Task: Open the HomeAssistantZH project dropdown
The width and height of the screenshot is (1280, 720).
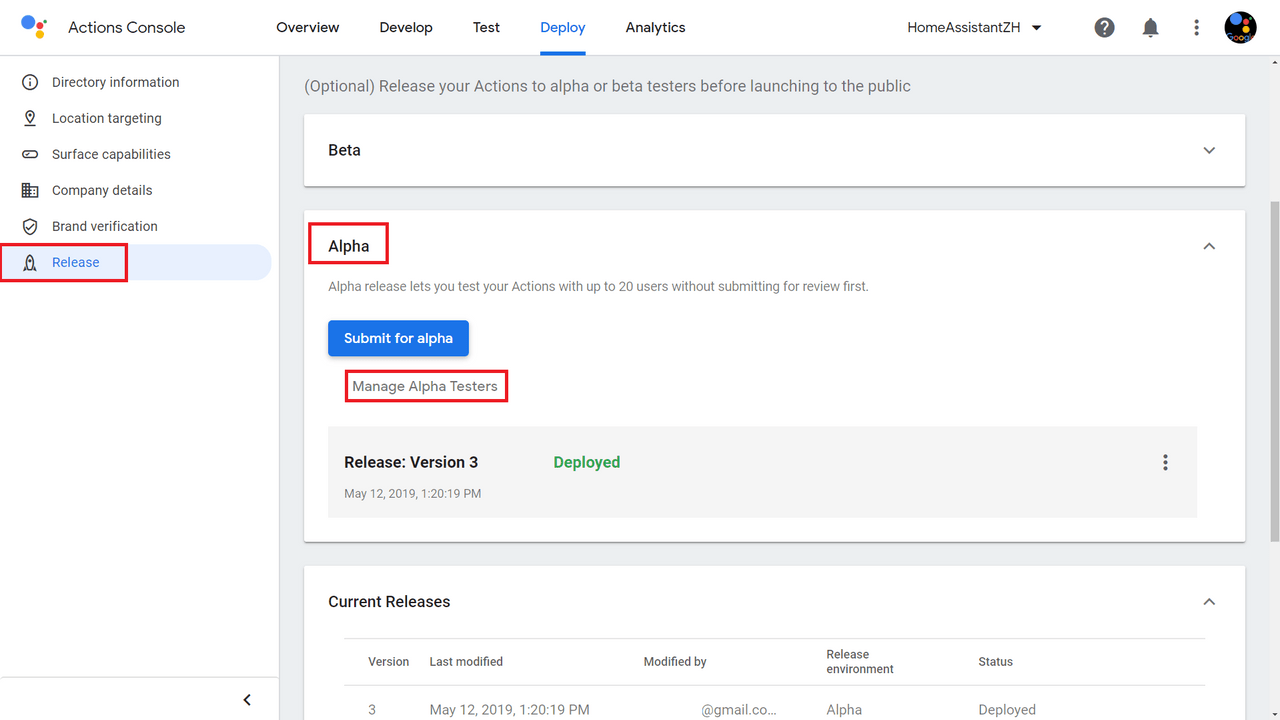Action: pos(974,28)
